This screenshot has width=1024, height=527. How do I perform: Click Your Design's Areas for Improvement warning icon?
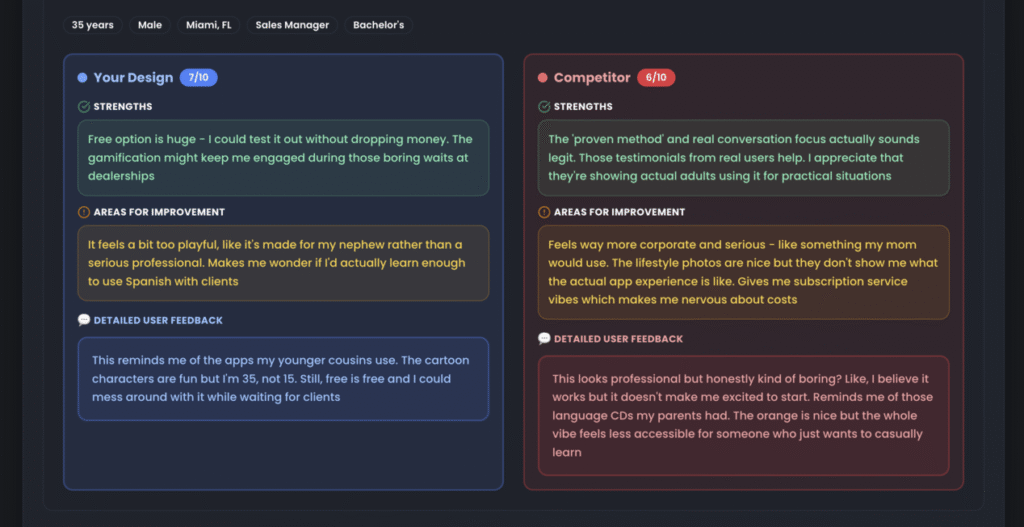[x=84, y=212]
